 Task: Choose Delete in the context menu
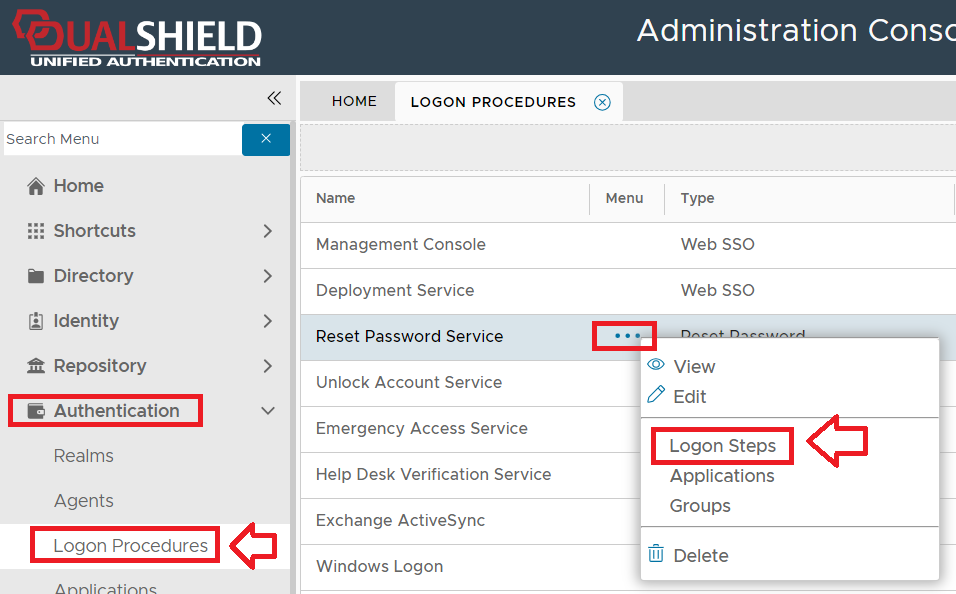(700, 555)
